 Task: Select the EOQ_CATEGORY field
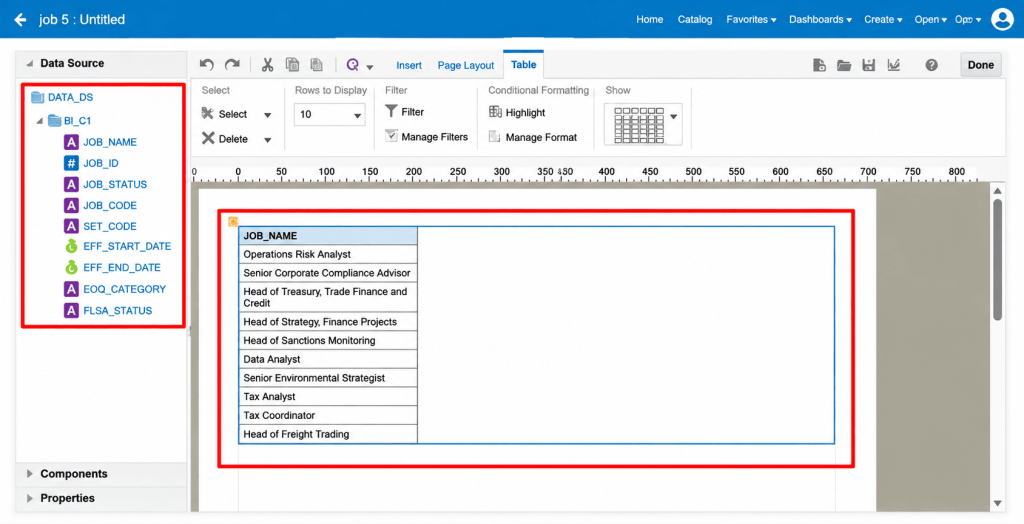click(x=124, y=289)
